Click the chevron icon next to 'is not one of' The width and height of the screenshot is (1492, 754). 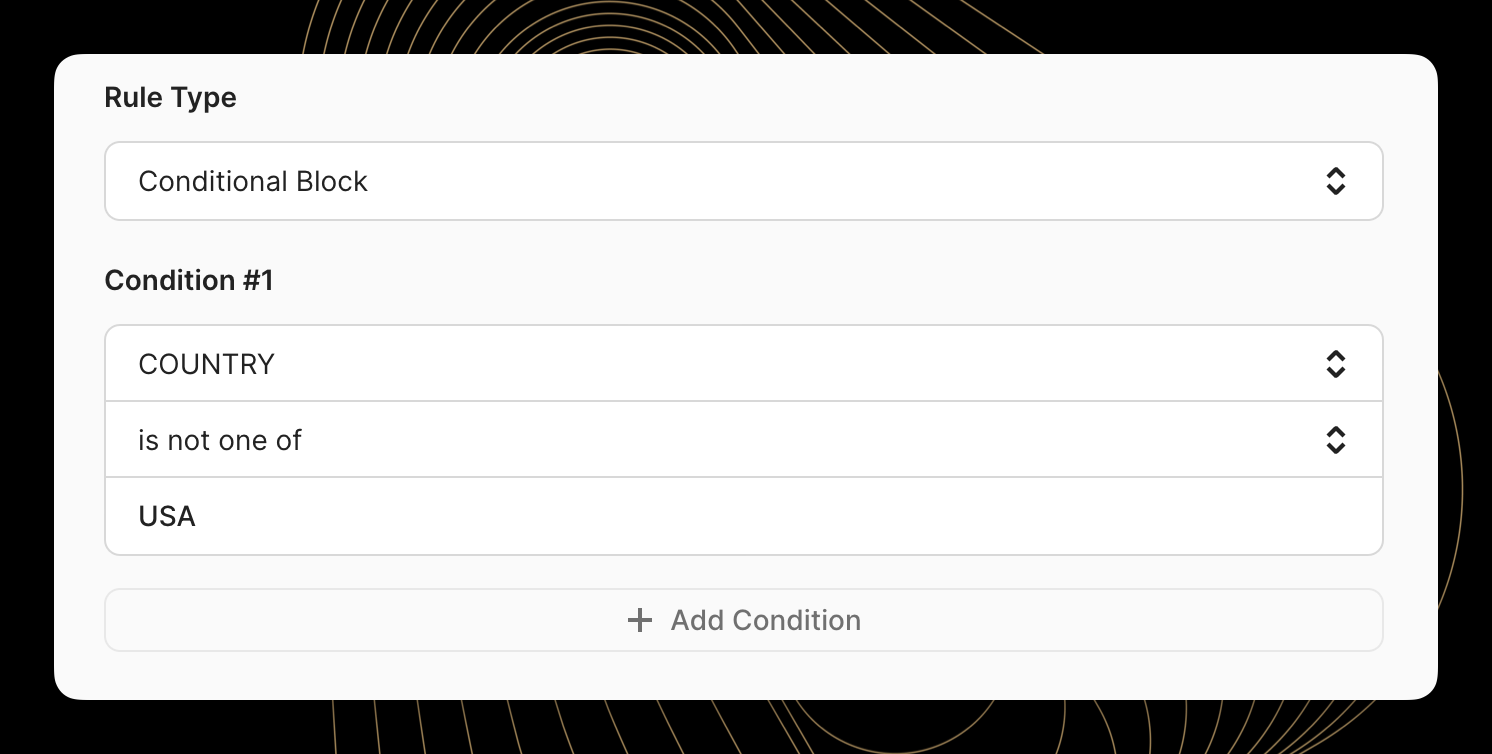pos(1336,440)
